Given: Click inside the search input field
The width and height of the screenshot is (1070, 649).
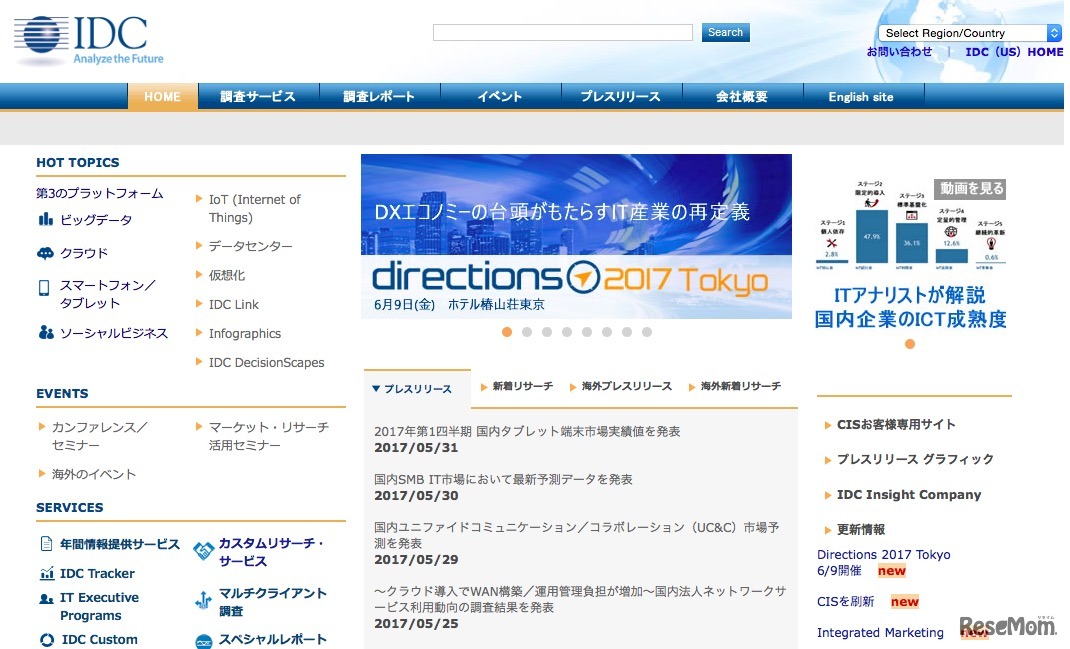Looking at the screenshot, I should 561,31.
